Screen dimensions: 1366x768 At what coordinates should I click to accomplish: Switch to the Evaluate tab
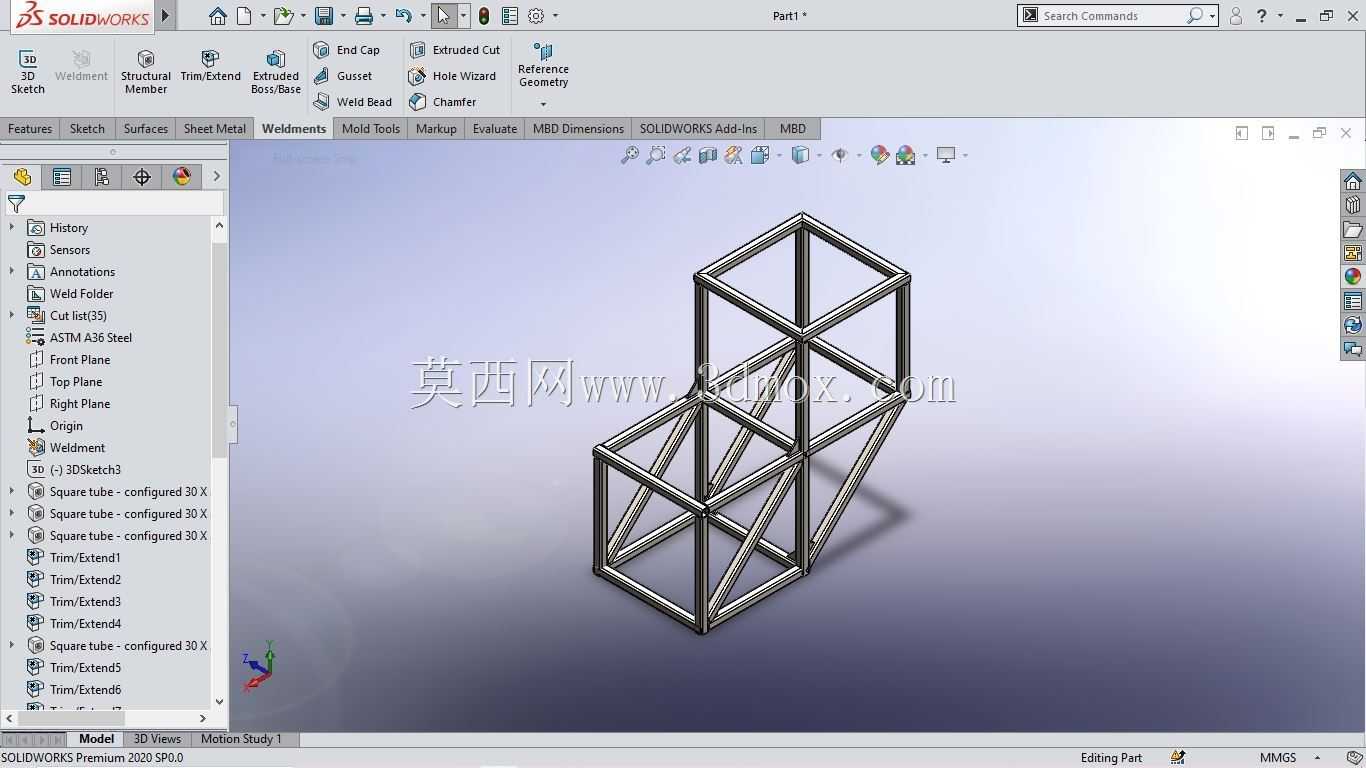click(495, 129)
